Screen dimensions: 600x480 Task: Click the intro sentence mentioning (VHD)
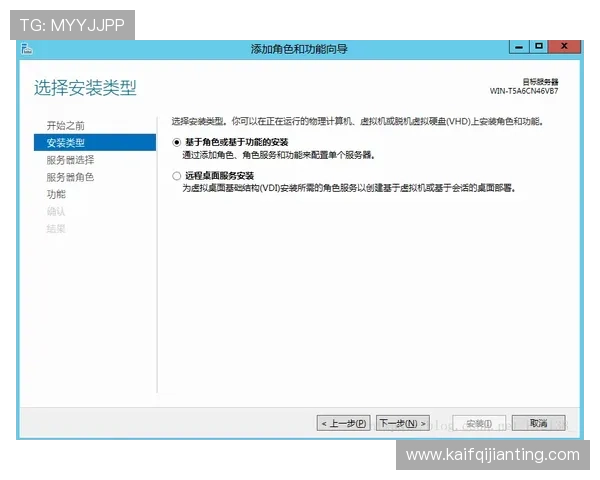[x=357, y=122]
